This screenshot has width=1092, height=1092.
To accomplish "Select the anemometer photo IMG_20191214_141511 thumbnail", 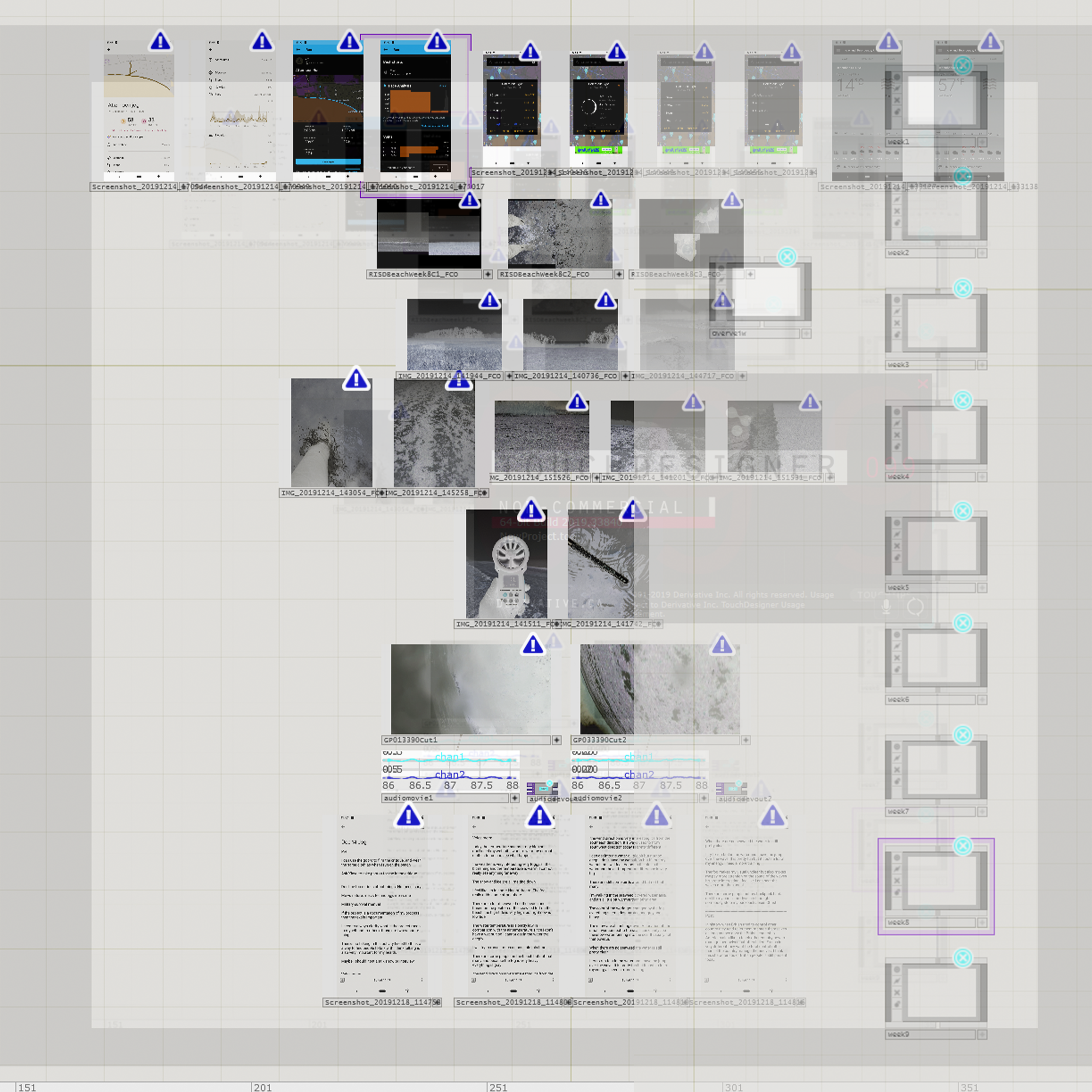I will [x=506, y=563].
